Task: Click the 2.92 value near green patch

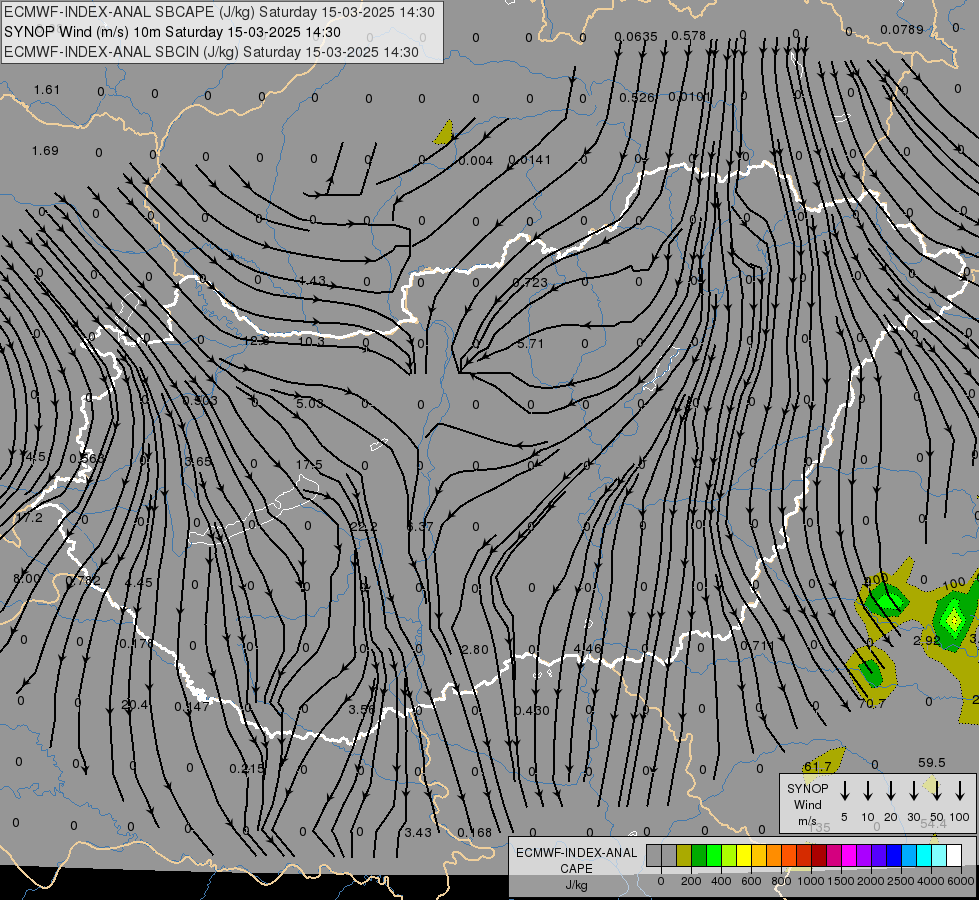Action: pyautogui.click(x=927, y=641)
